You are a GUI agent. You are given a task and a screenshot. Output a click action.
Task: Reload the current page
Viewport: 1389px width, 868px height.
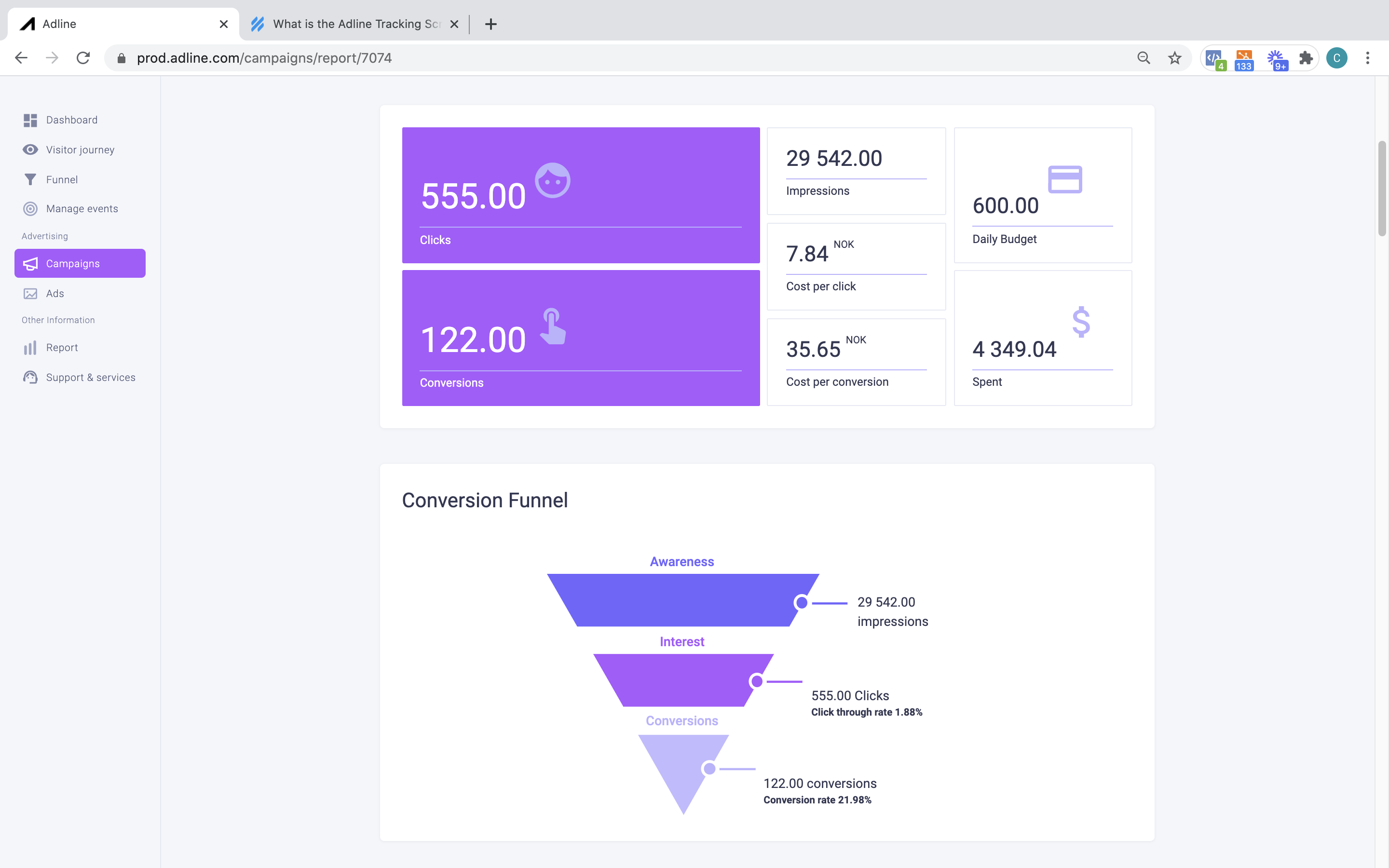coord(83,58)
